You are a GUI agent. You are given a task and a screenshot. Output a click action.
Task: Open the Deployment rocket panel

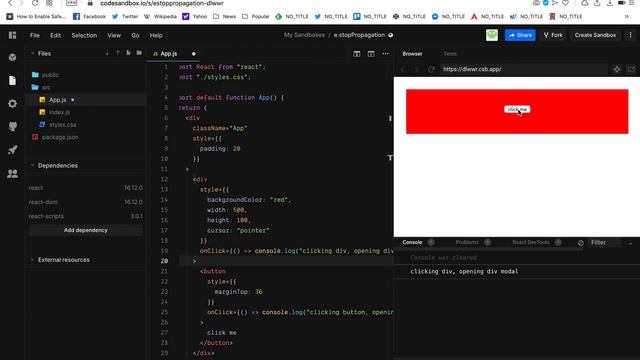tap(12, 150)
